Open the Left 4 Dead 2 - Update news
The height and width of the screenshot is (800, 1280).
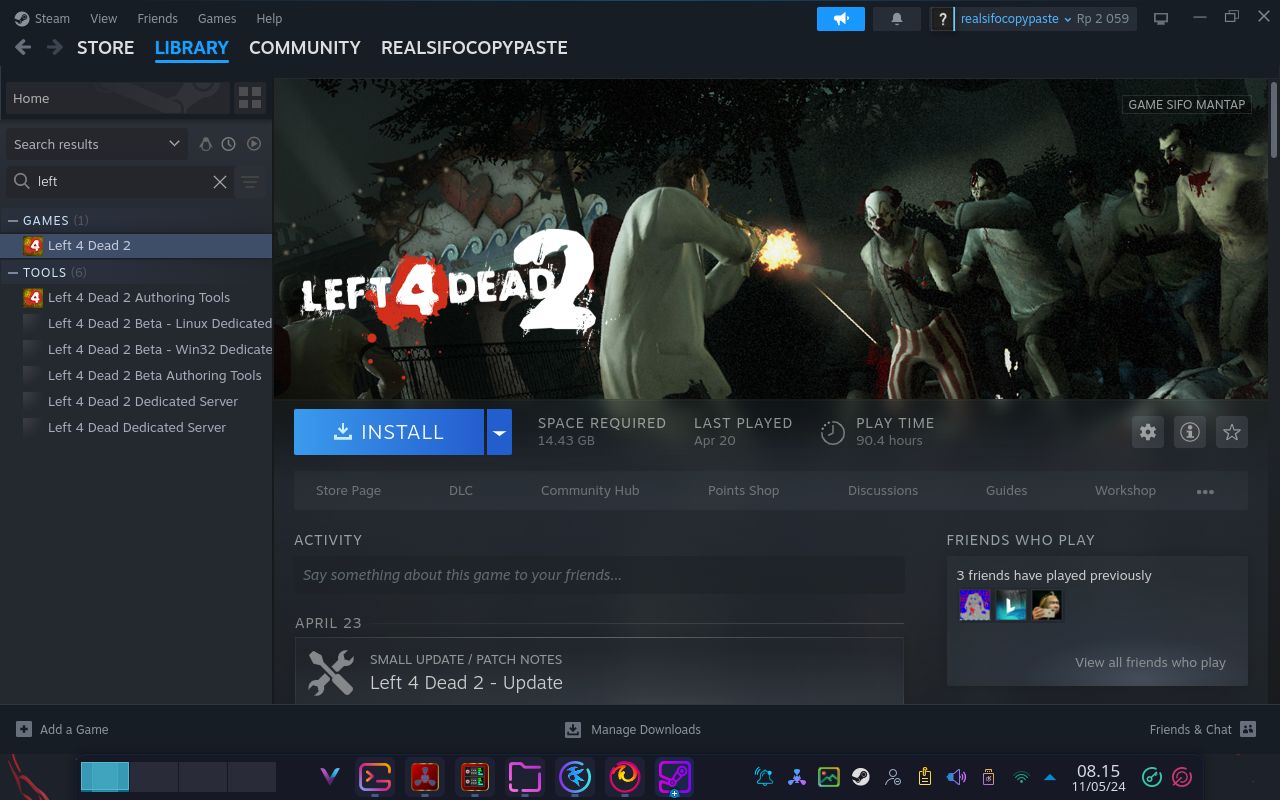(466, 683)
